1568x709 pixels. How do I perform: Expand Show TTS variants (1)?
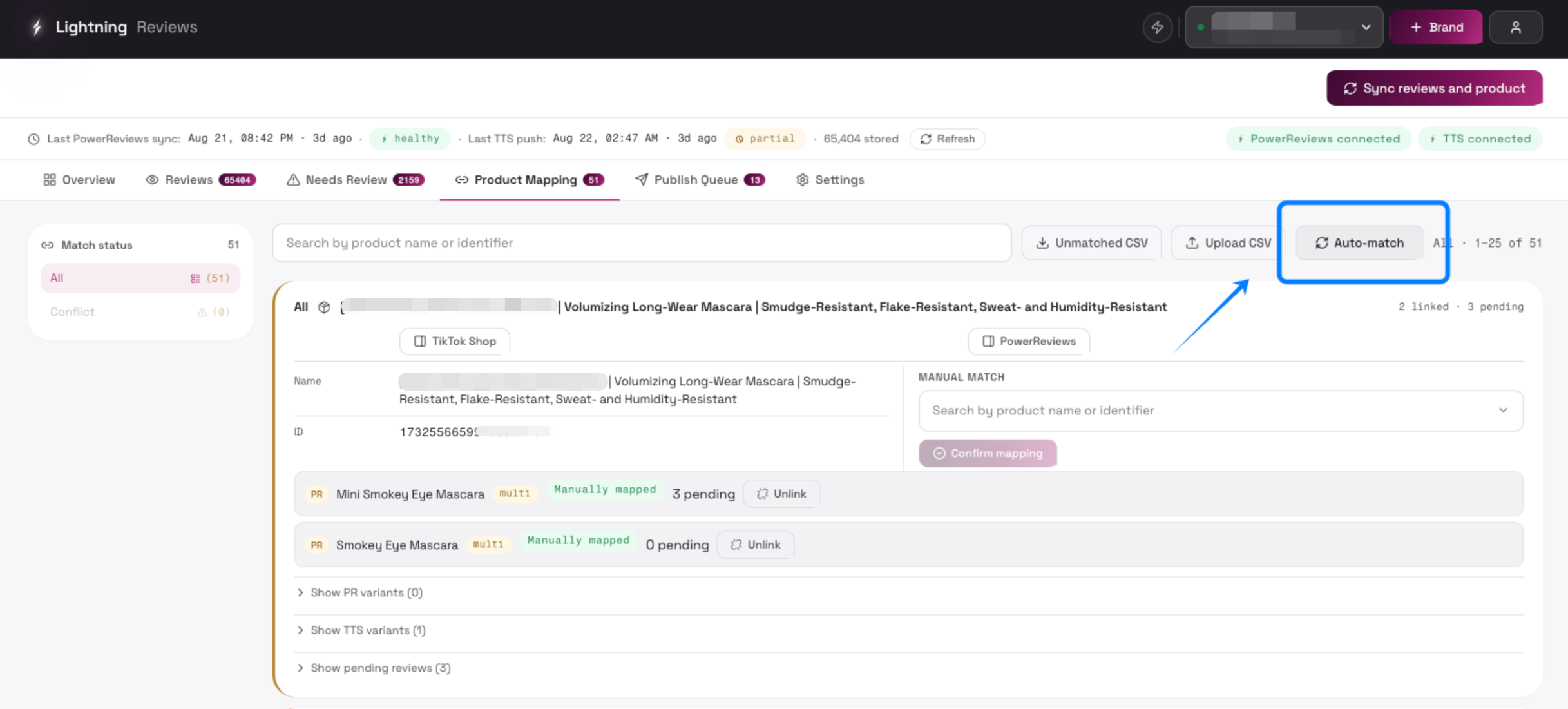[361, 630]
